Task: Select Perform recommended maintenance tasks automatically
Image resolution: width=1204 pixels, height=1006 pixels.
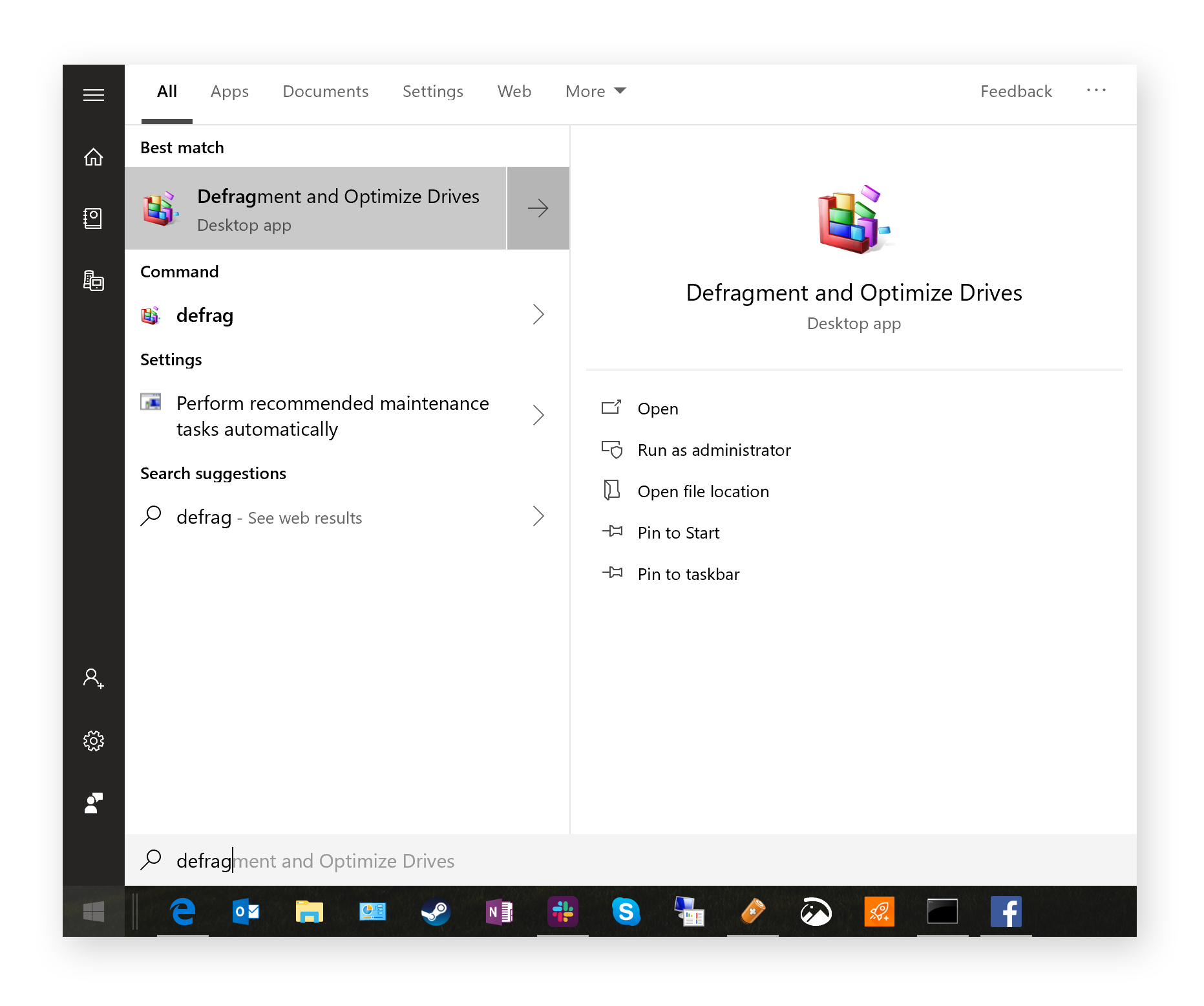Action: (x=347, y=416)
